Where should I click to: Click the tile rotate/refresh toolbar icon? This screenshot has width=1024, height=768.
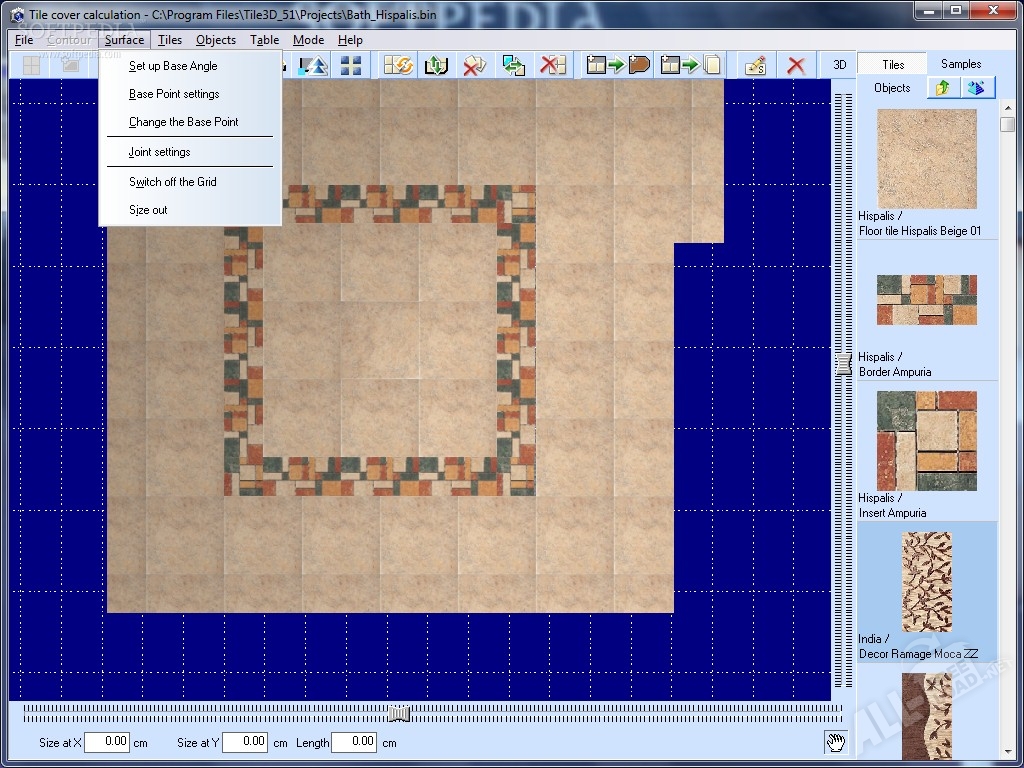coord(398,66)
